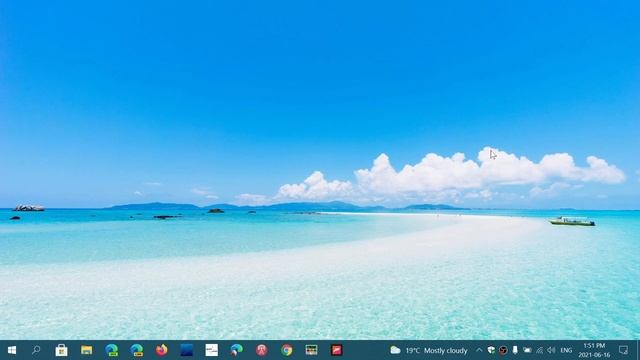Launch Firefox from taskbar
The height and width of the screenshot is (360, 640).
(x=162, y=350)
